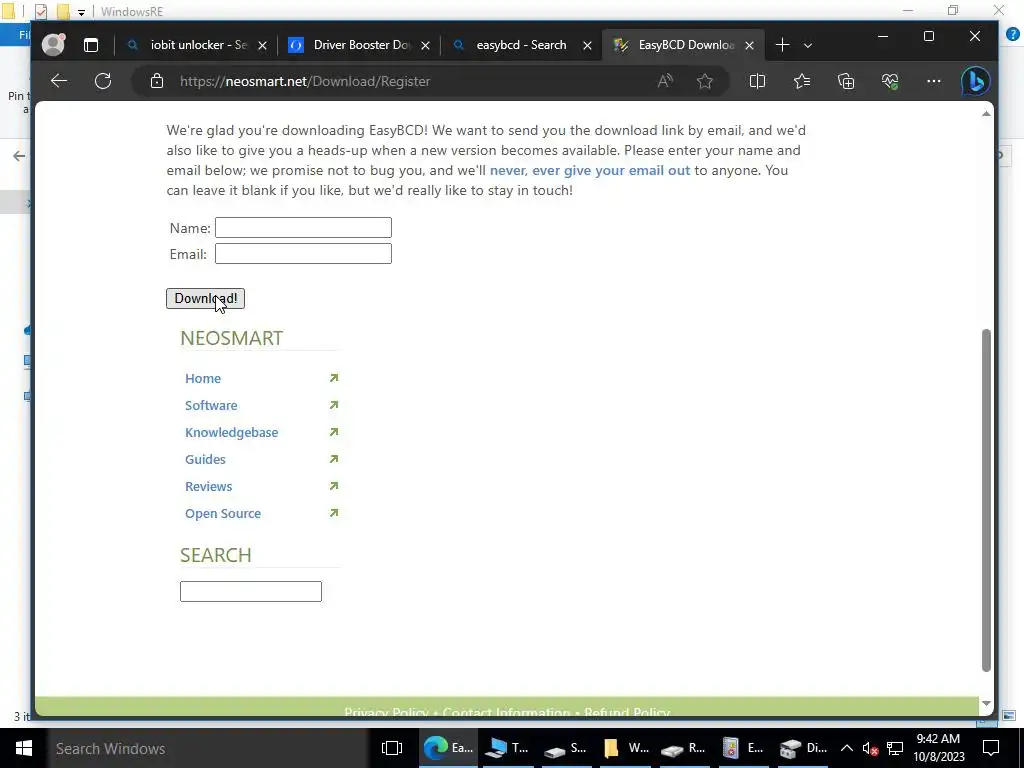The width and height of the screenshot is (1024, 768).
Task: Open Help icon in WindowsRE window
Action: point(1012,34)
